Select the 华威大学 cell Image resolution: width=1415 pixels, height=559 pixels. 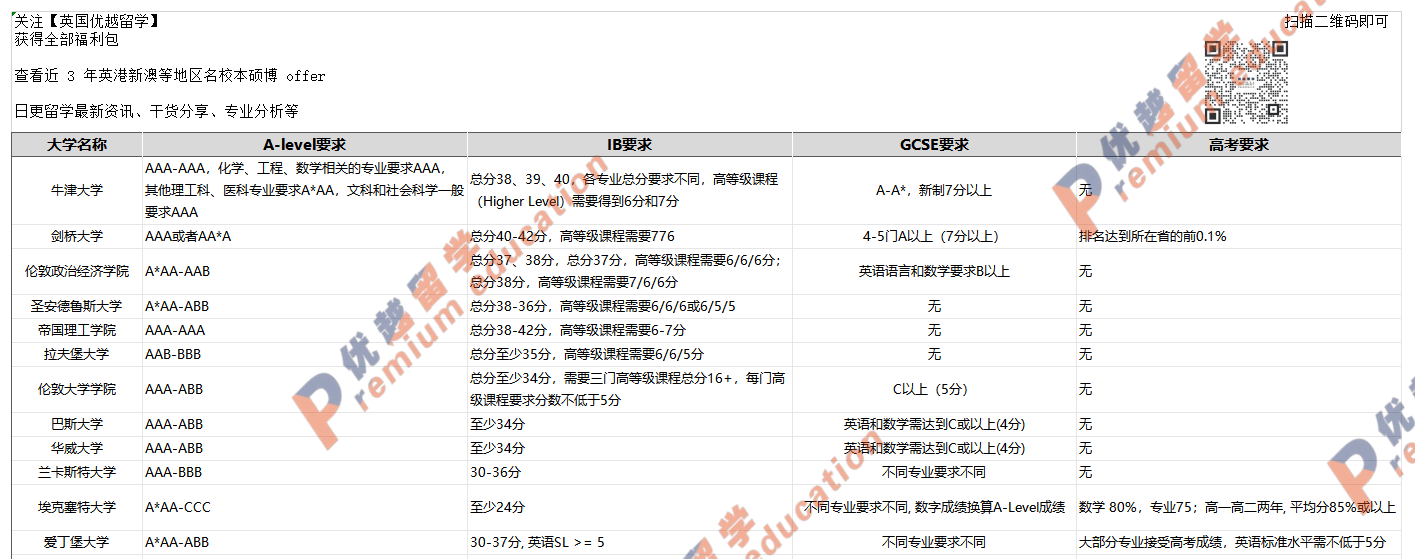(x=77, y=448)
